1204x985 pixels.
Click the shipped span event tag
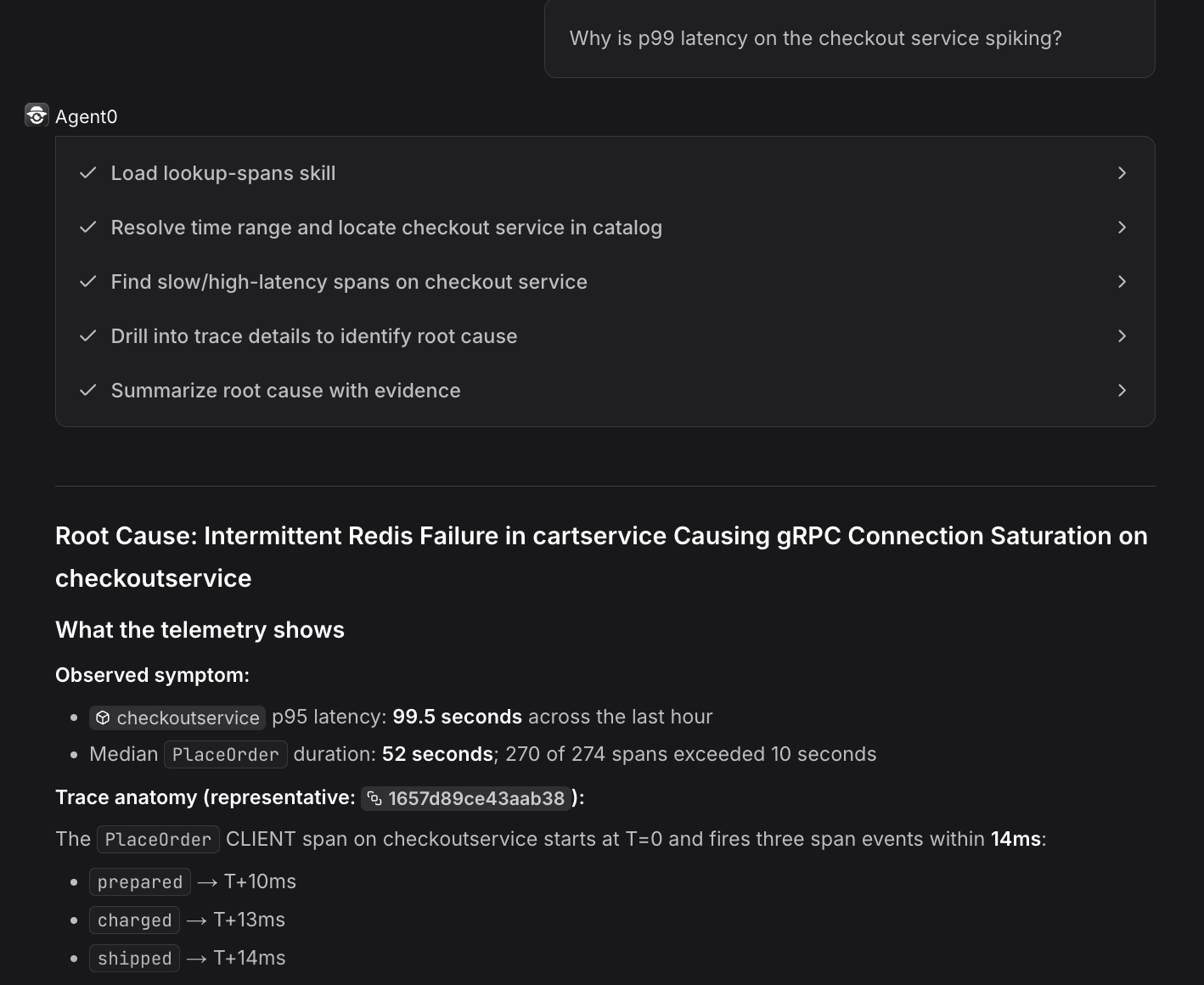click(135, 959)
